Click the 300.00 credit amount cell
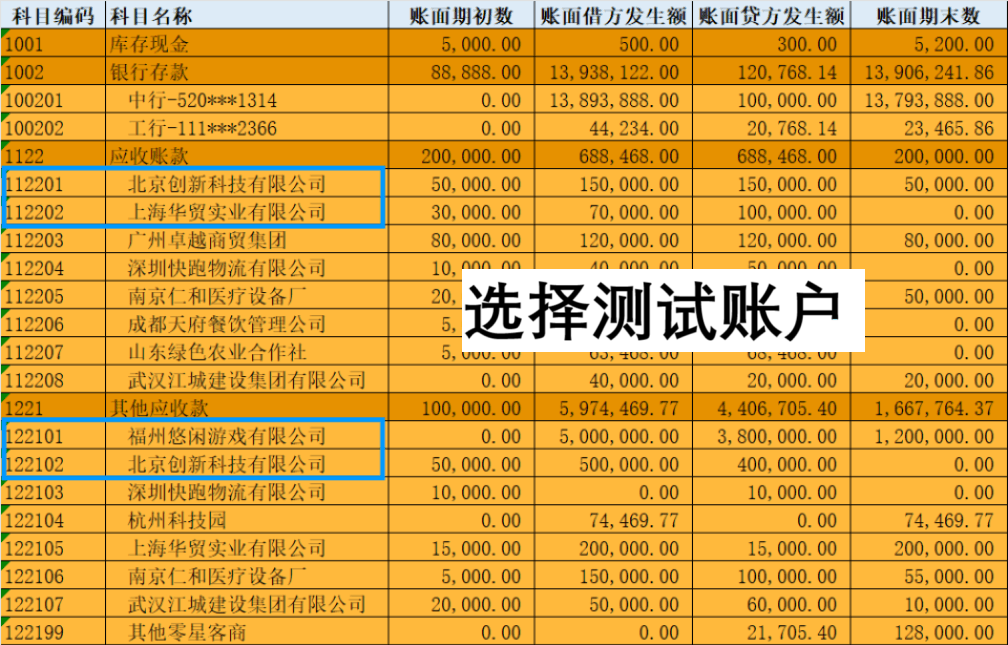Viewport: 1008px width, 645px height. tap(771, 44)
